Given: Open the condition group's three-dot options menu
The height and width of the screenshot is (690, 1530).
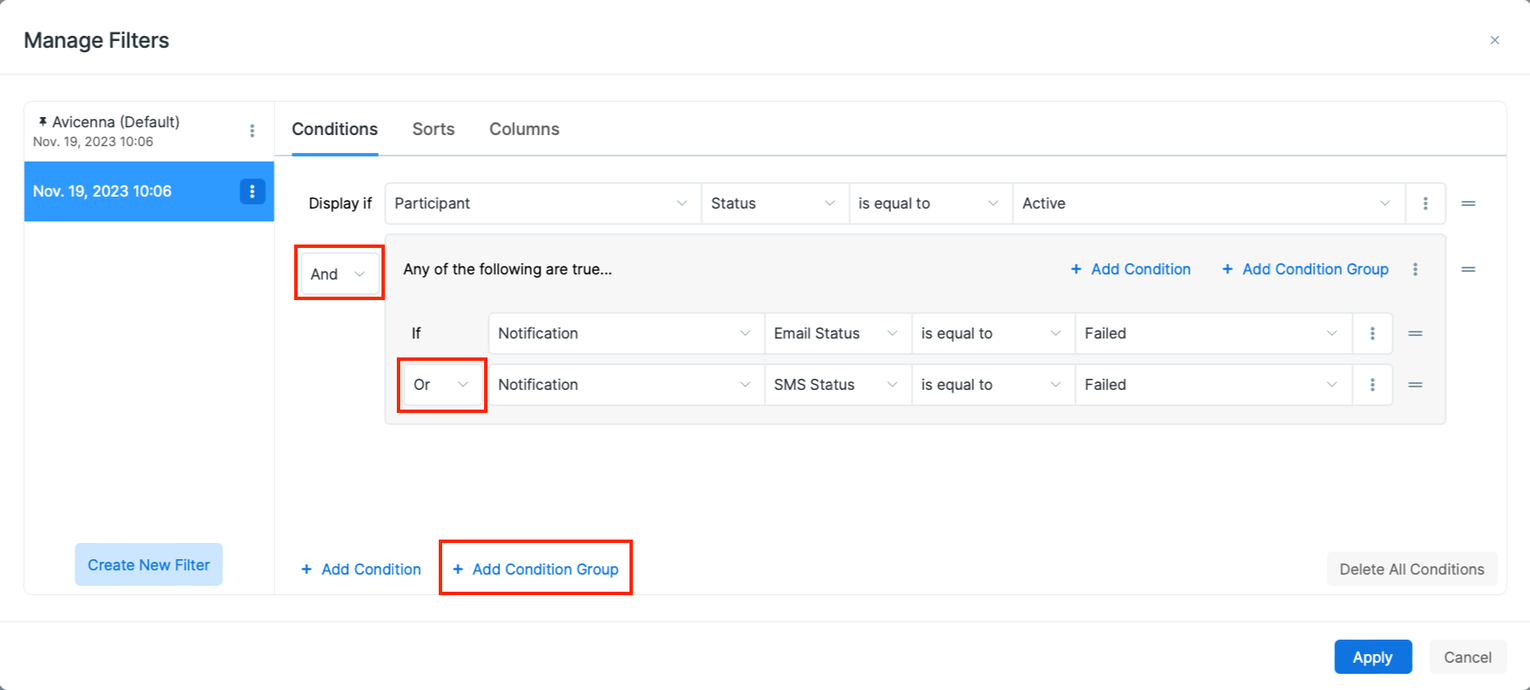Looking at the screenshot, I should pos(1415,269).
